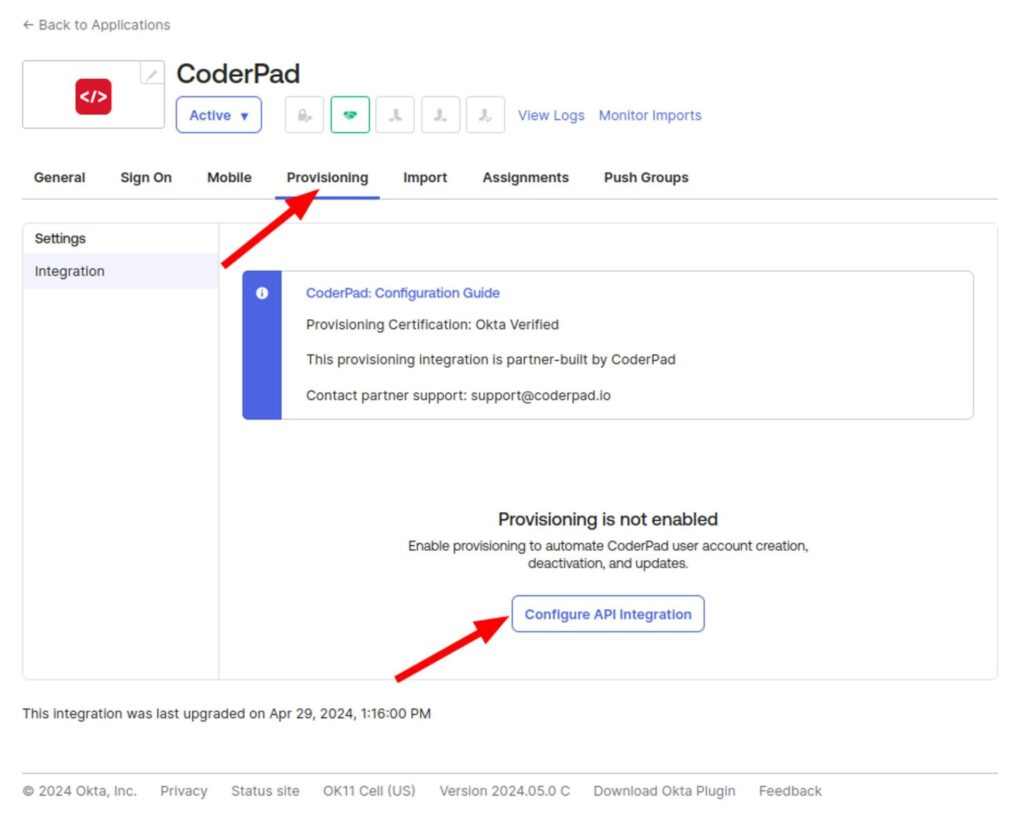Select the Settings section header

point(60,239)
